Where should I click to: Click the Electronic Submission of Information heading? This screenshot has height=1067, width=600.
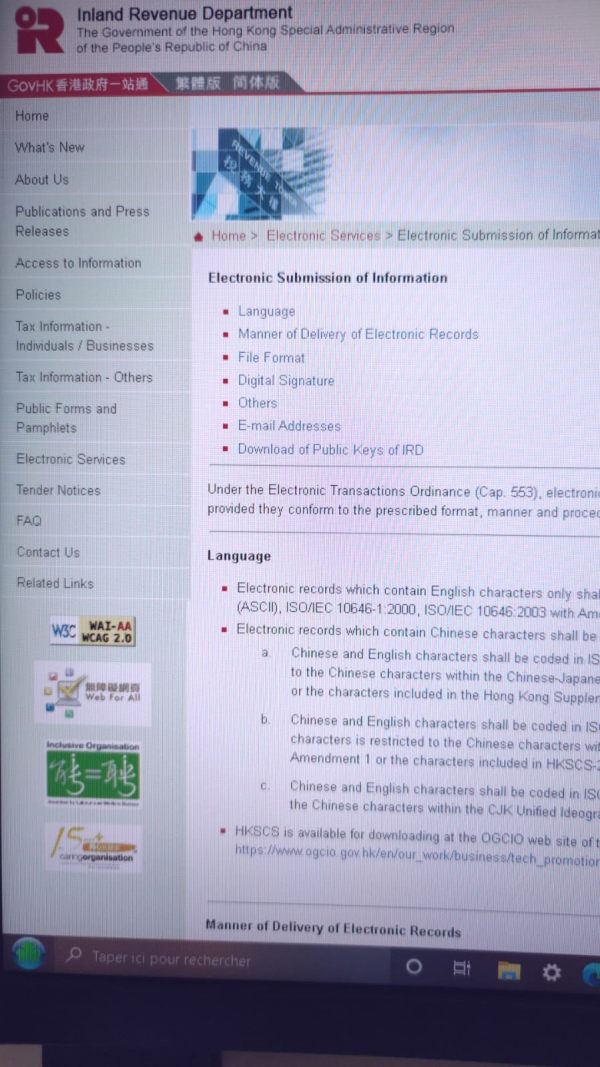pos(327,278)
